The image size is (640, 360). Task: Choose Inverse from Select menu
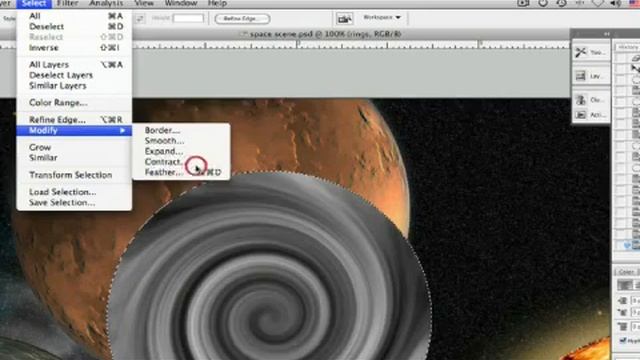74,48
